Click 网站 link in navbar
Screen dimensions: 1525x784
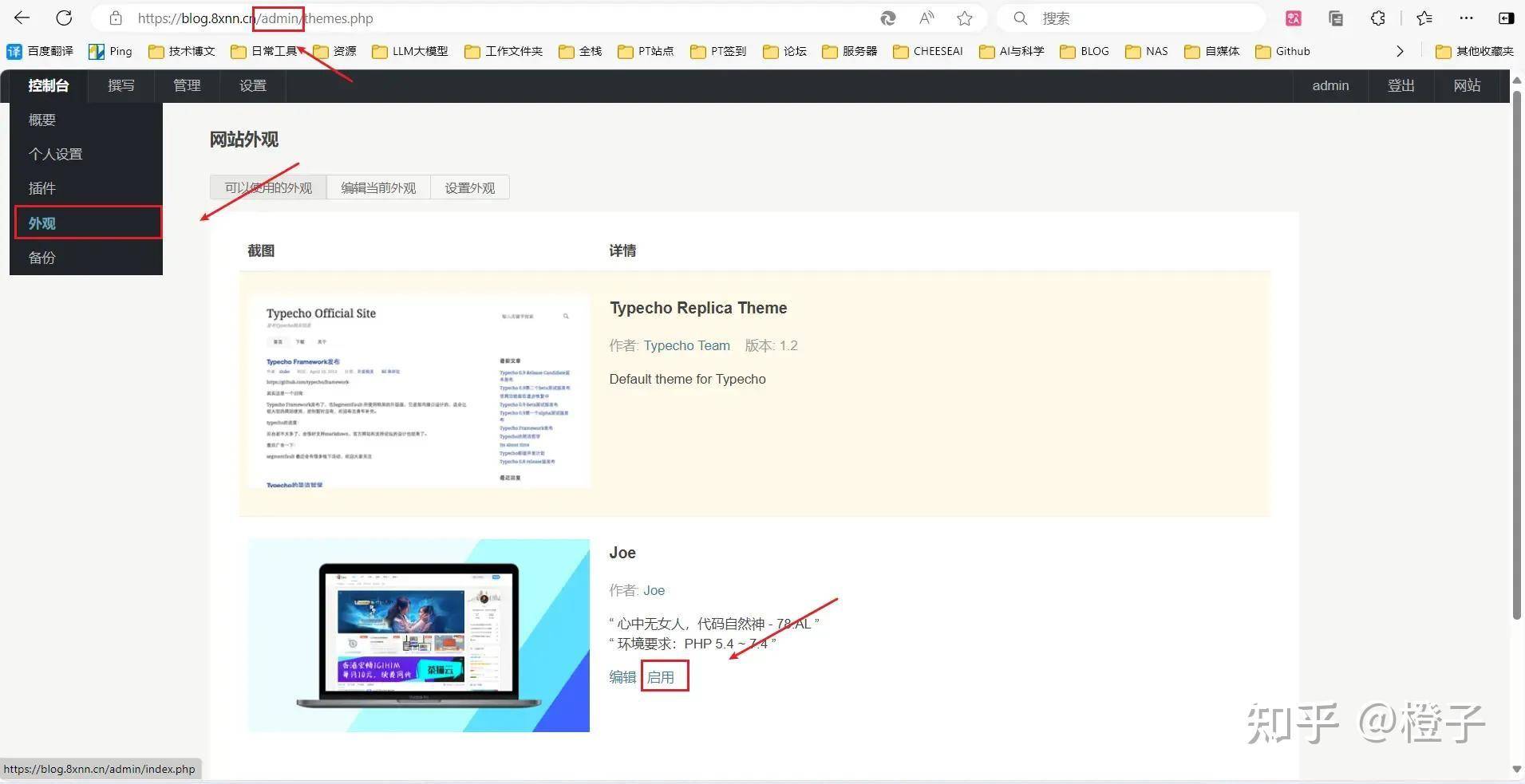pyautogui.click(x=1467, y=85)
